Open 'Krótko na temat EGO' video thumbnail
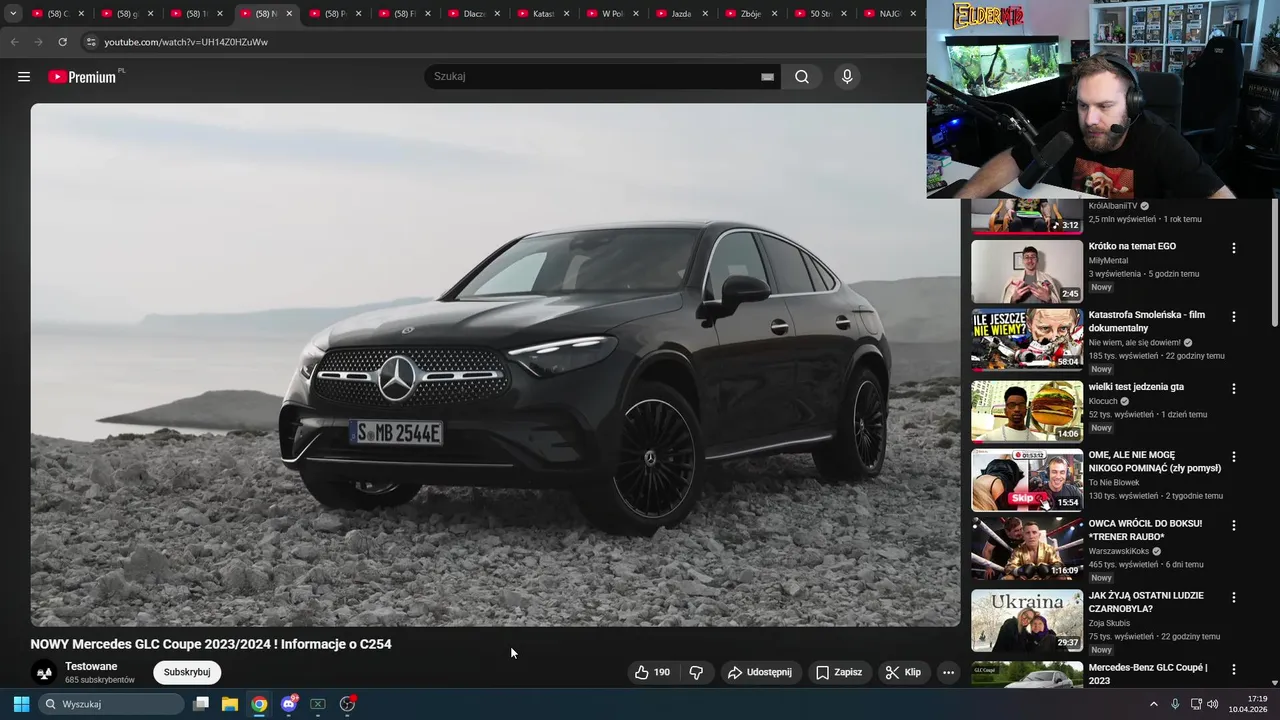Viewport: 1280px width, 720px height. coord(1027,271)
